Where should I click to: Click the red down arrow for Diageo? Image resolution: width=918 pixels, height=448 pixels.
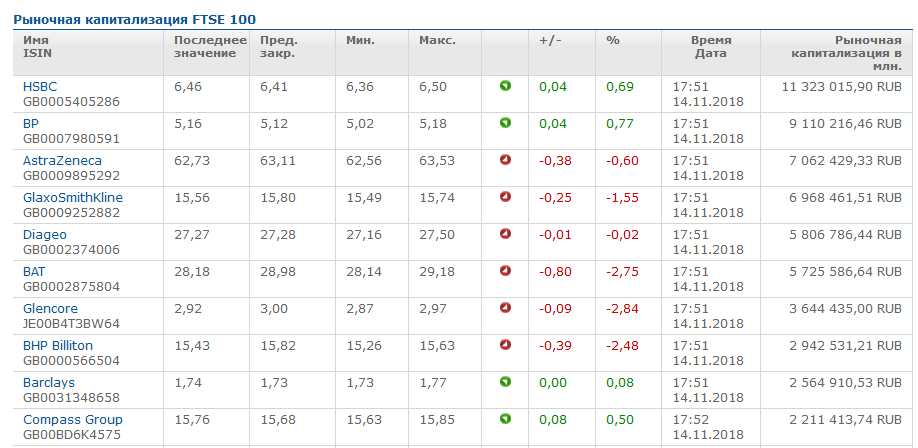pos(505,234)
